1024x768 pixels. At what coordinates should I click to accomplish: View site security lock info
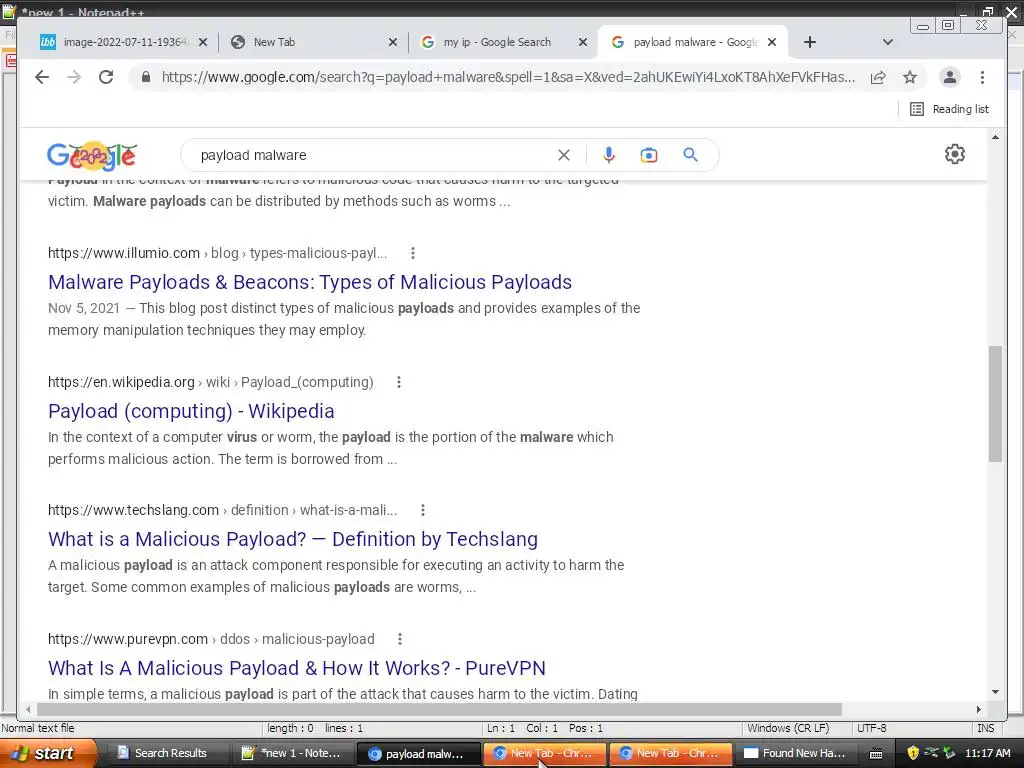click(x=146, y=77)
